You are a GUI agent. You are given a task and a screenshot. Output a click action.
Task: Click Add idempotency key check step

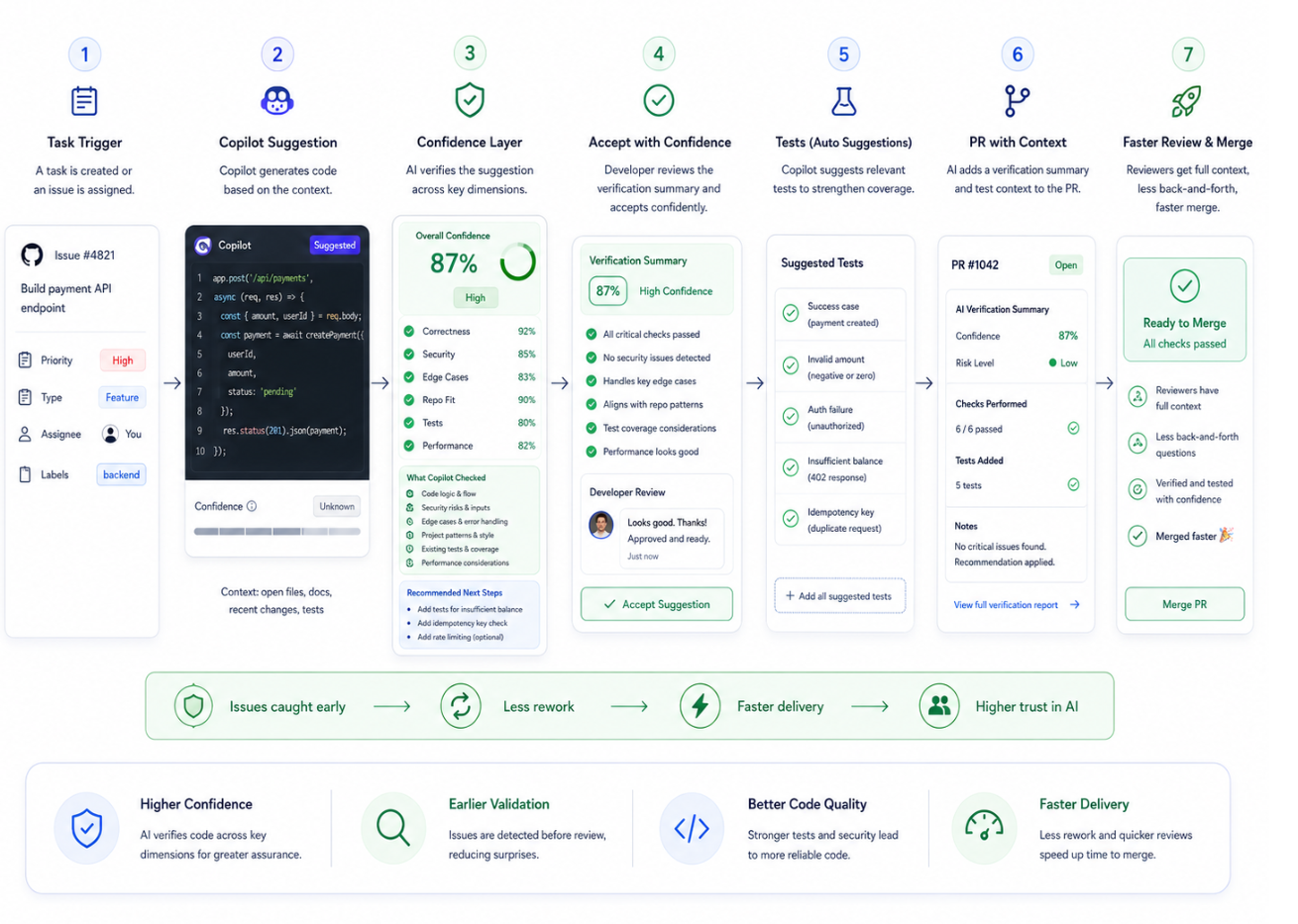(x=462, y=624)
